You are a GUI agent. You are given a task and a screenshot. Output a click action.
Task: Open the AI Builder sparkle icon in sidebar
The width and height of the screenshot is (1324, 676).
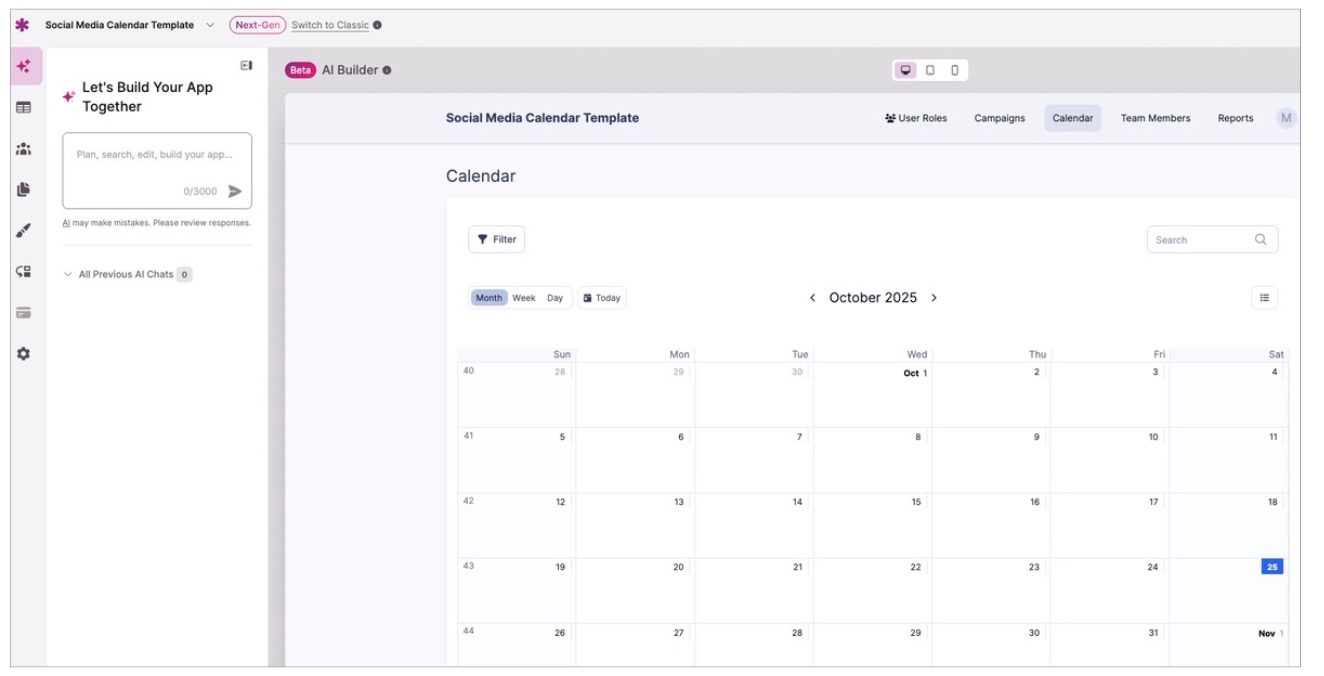pos(24,66)
